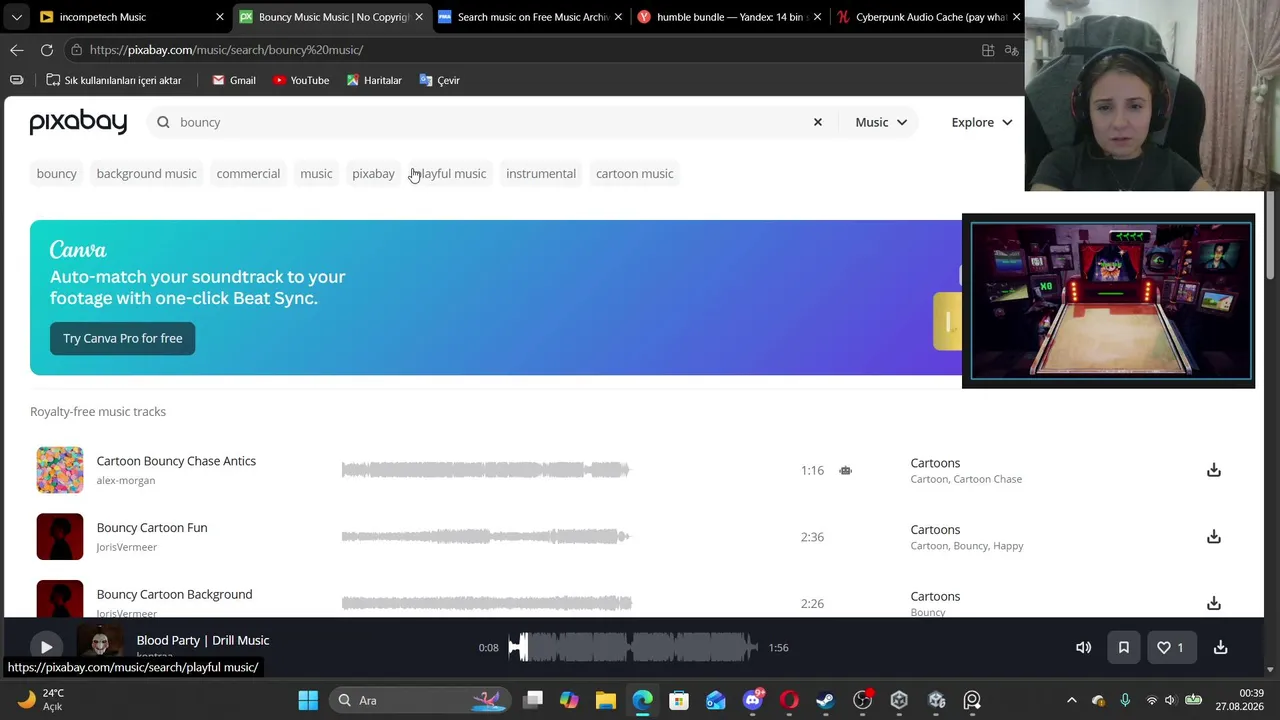Select the cartoon music tag

point(635,174)
